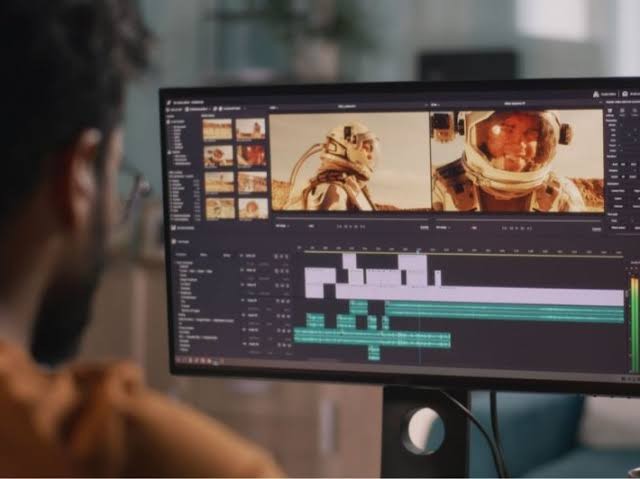
Task: Select the wide teal audio clip starting at timeline's left edge
Action: point(372,338)
